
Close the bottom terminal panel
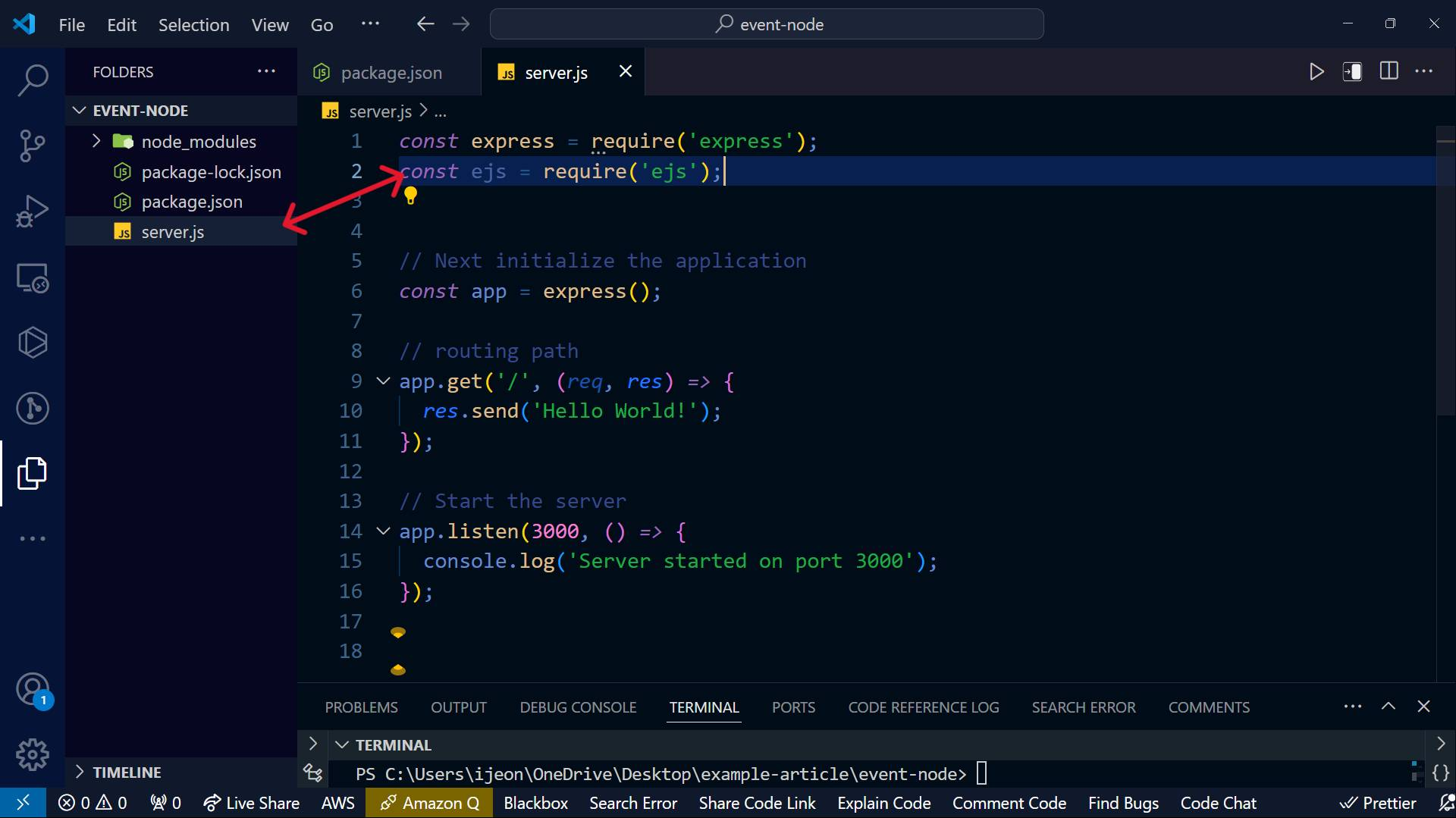(1424, 707)
